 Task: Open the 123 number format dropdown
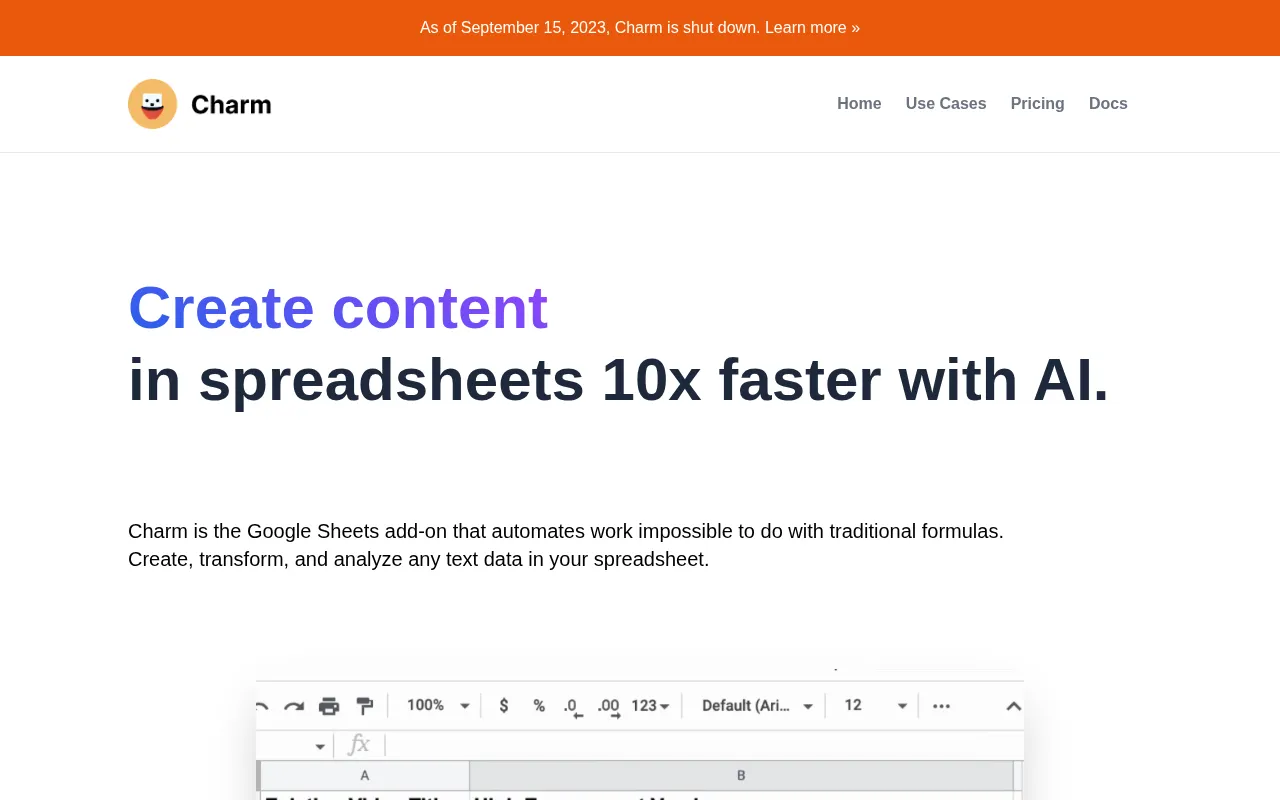point(650,706)
